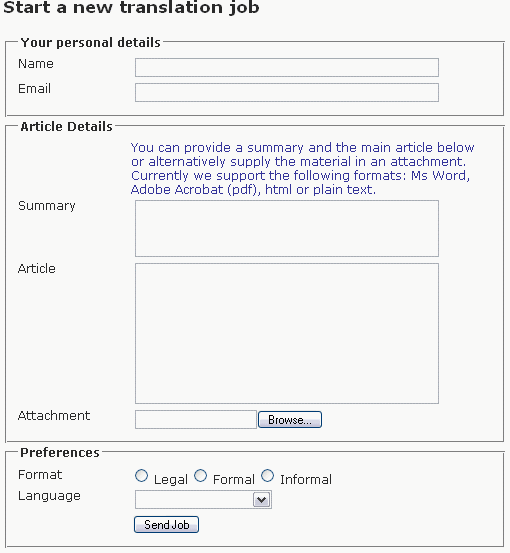Screen dimensions: 510x553
Task: Click the Informal label text
Action: coord(306,480)
